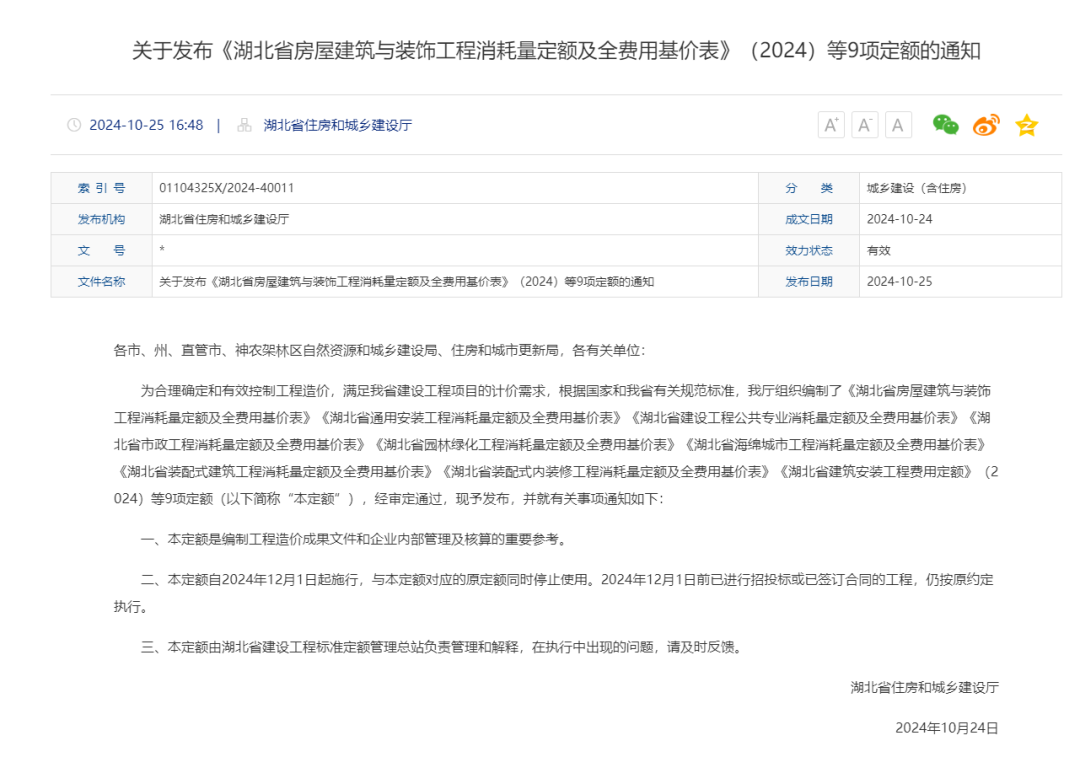Click the 发布日期 value 2024-10-25
Image resolution: width=1080 pixels, height=757 pixels.
pyautogui.click(x=899, y=282)
